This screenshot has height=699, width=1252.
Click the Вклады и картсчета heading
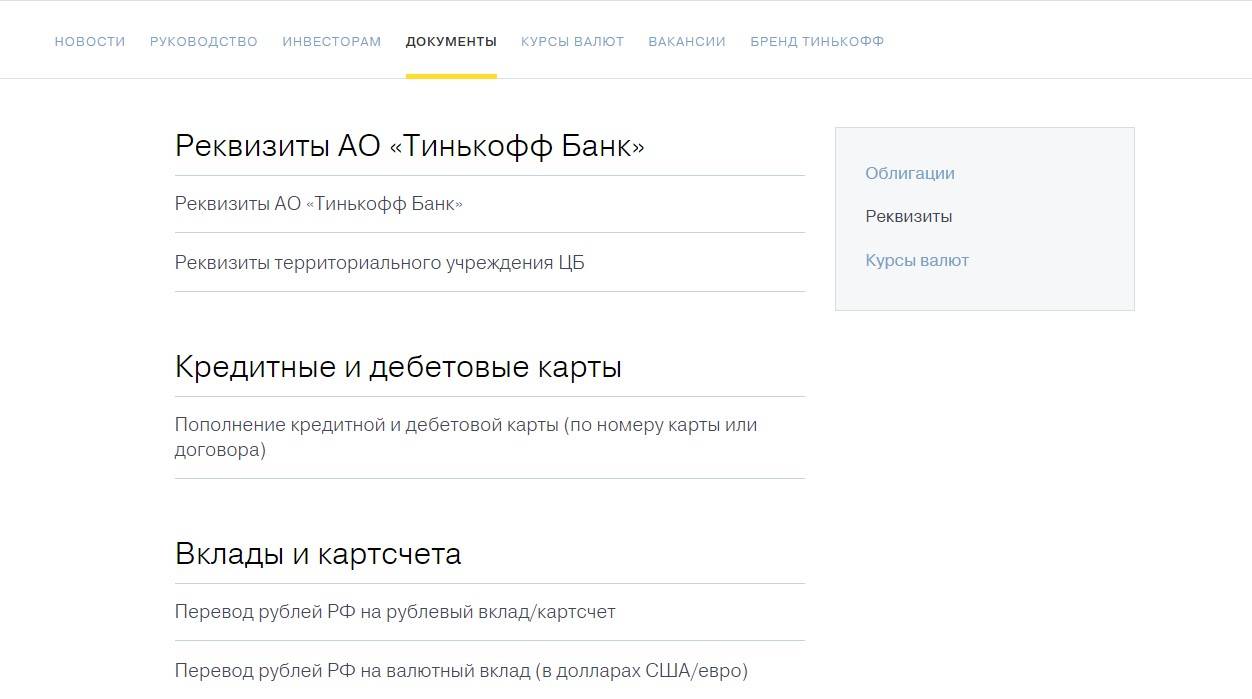click(x=318, y=554)
